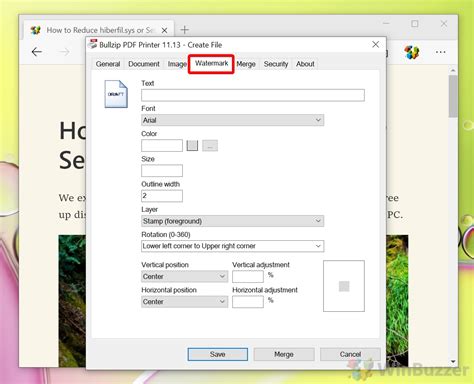Click the Vertical adjustment percent field

pos(248,276)
